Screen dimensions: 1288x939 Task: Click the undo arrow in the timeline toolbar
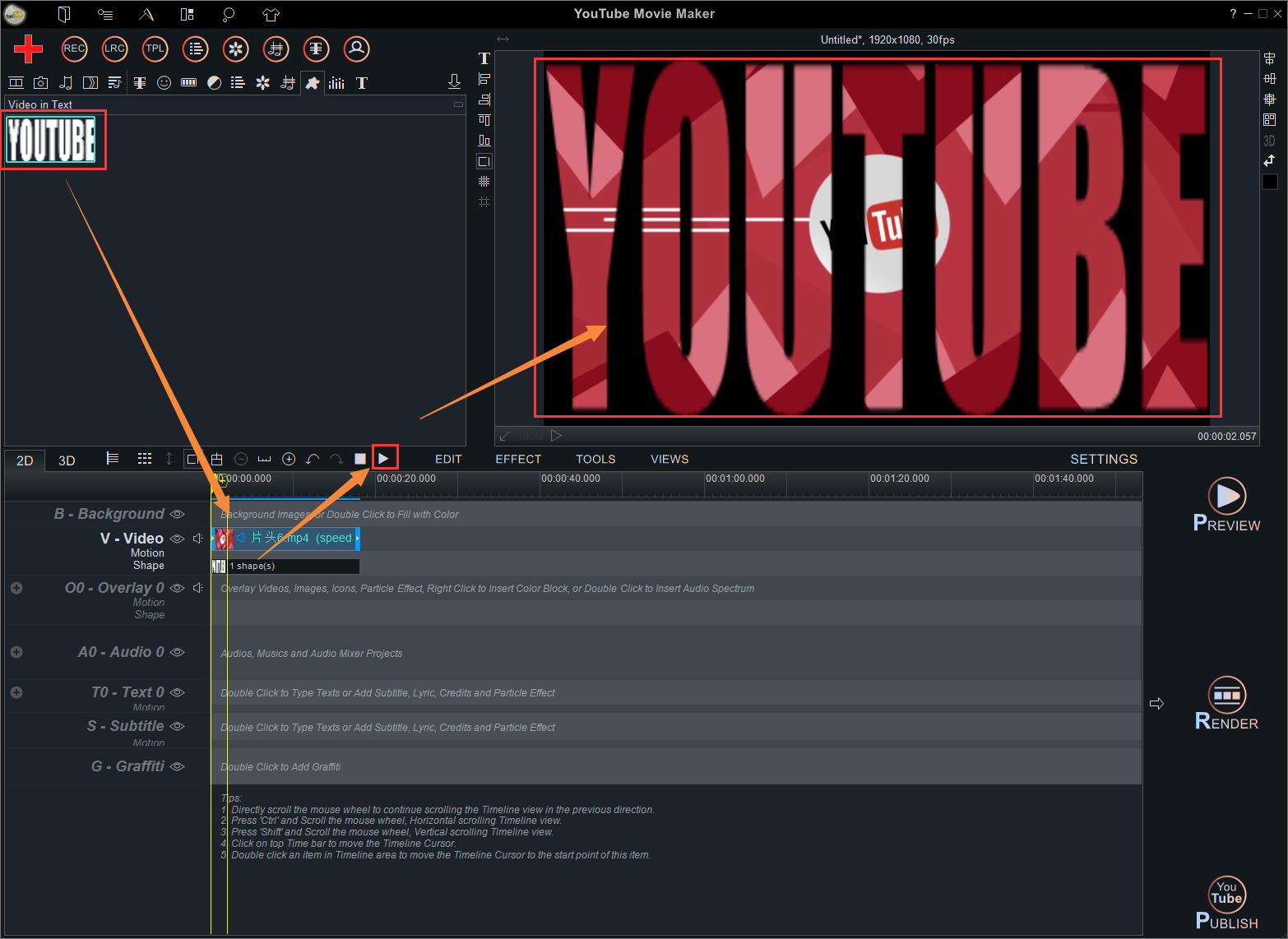tap(313, 459)
